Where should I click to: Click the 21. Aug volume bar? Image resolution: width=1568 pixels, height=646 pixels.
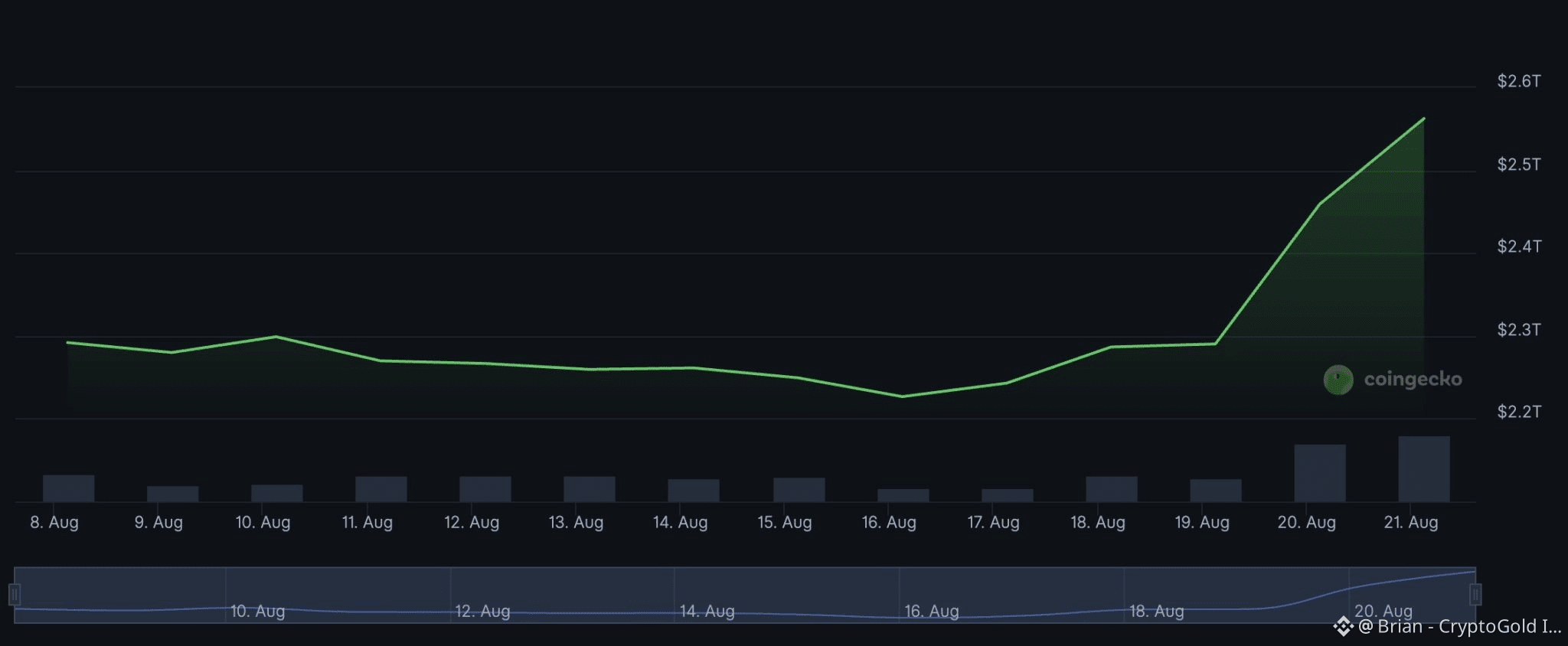coord(1424,469)
